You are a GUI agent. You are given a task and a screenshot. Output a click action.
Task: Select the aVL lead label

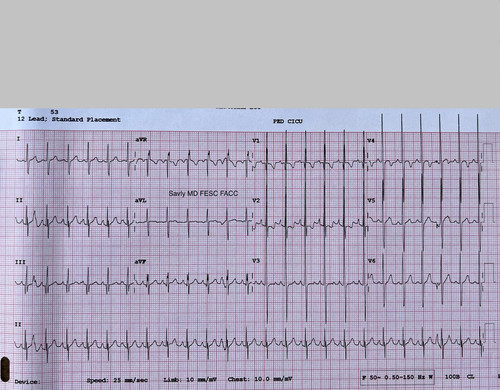140,200
